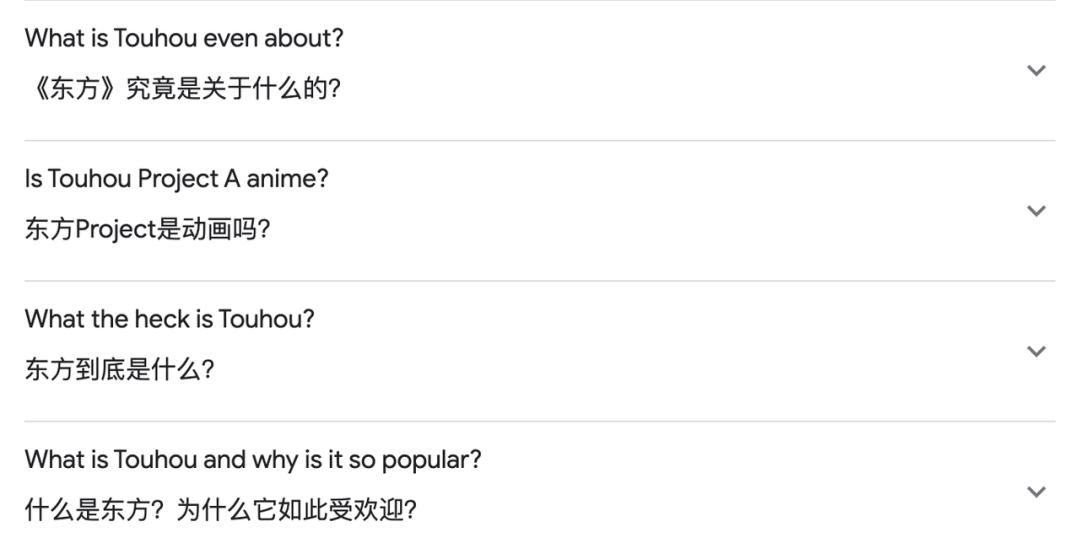
Task: Select the 'Is Touhou Project A anime?' question text
Action: coord(176,179)
